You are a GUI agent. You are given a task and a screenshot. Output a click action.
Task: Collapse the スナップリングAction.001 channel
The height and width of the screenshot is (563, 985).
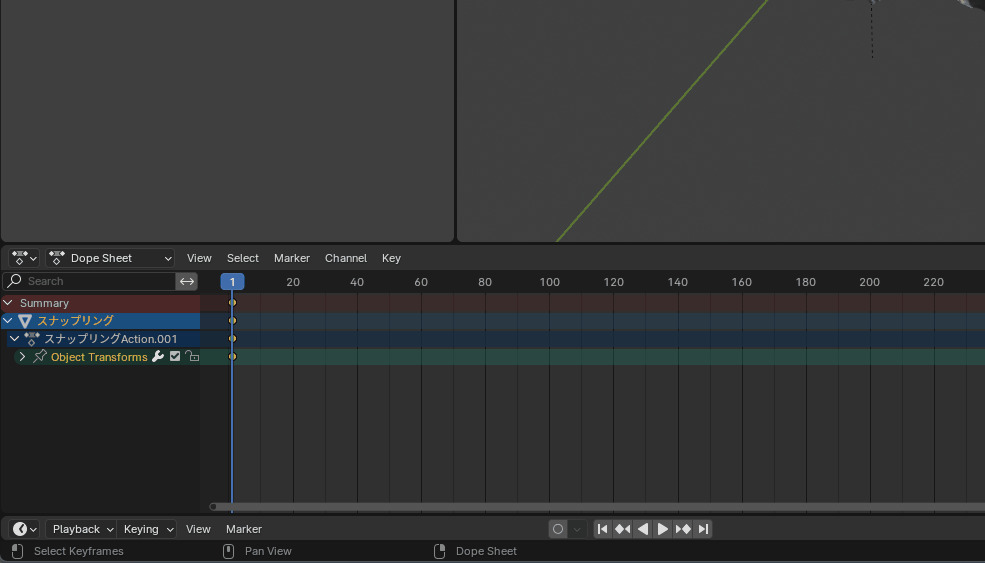coord(14,339)
